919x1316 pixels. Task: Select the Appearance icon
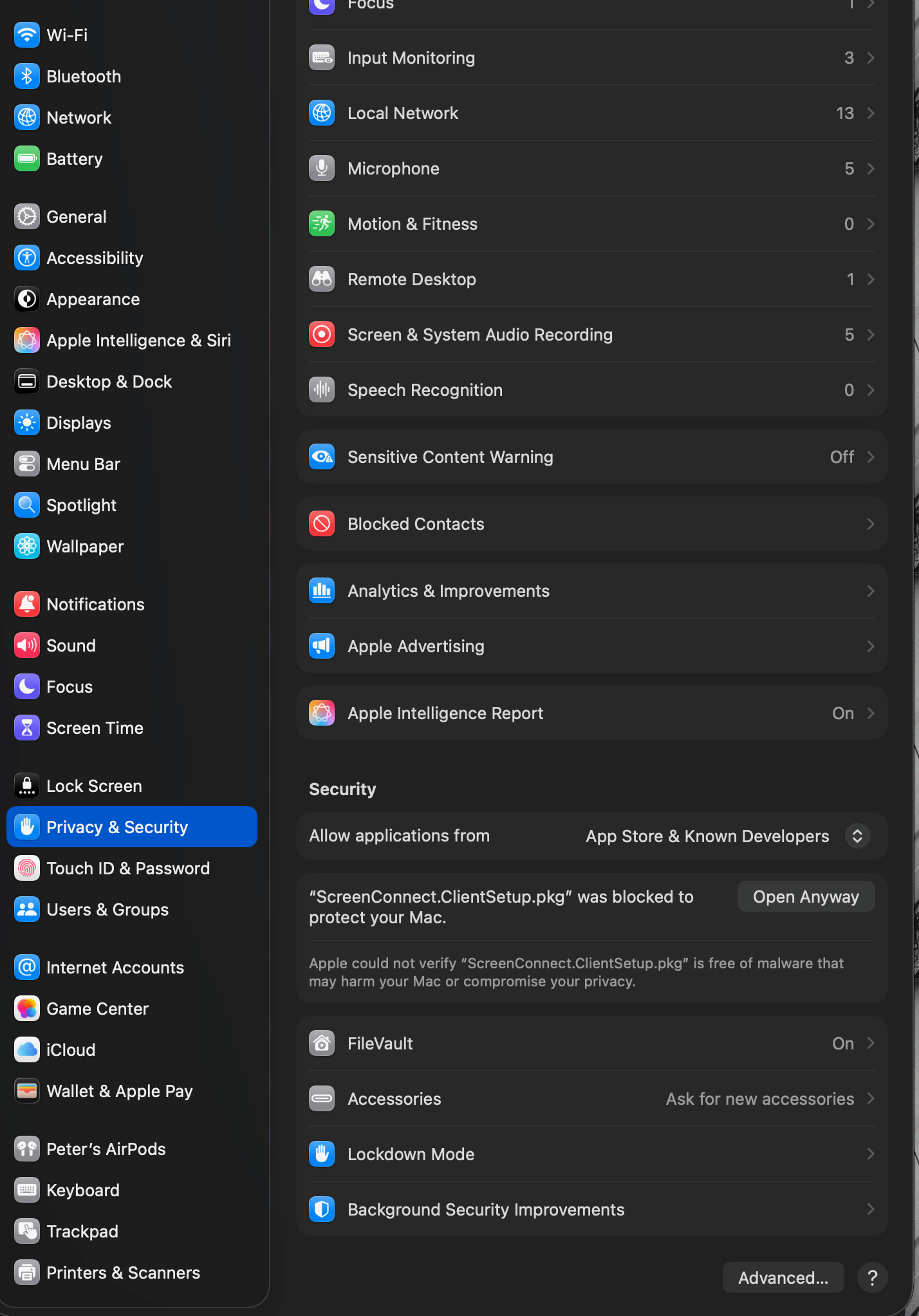[x=27, y=299]
